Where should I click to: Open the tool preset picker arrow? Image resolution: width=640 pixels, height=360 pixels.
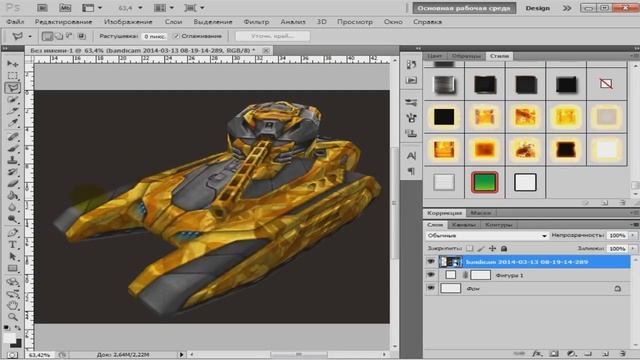click(30, 36)
